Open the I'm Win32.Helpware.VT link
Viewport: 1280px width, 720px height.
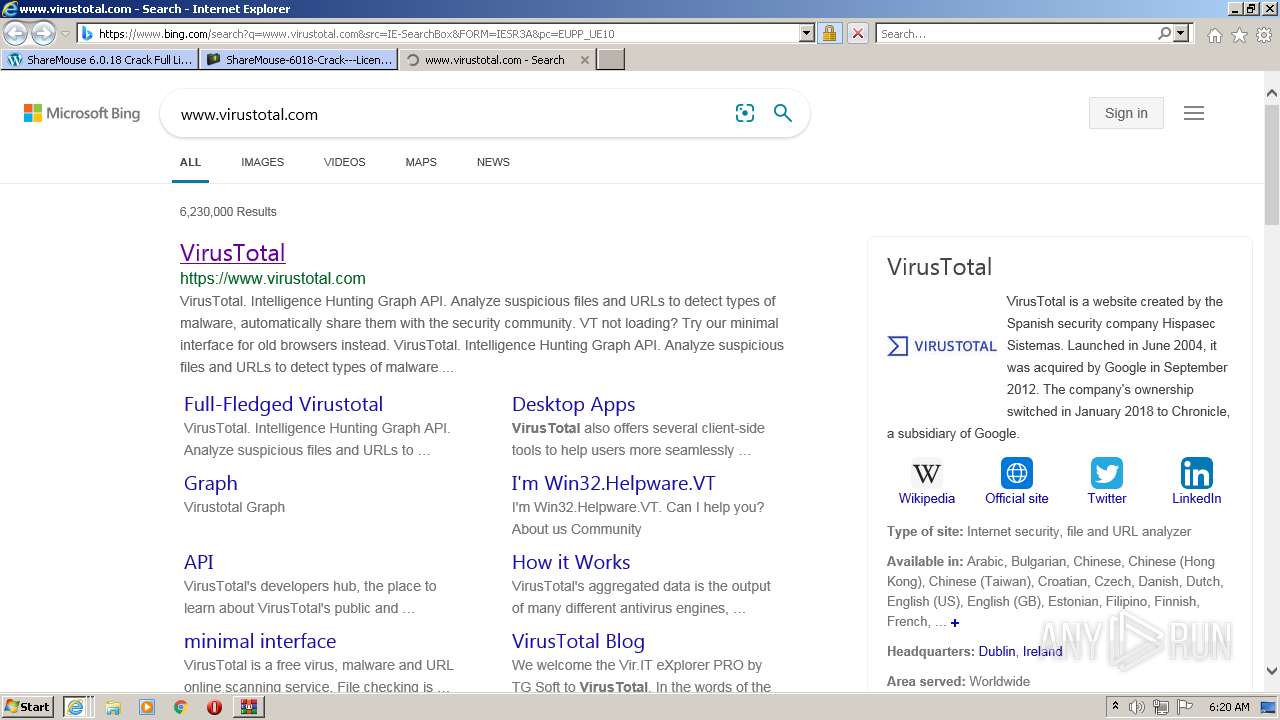coord(613,483)
